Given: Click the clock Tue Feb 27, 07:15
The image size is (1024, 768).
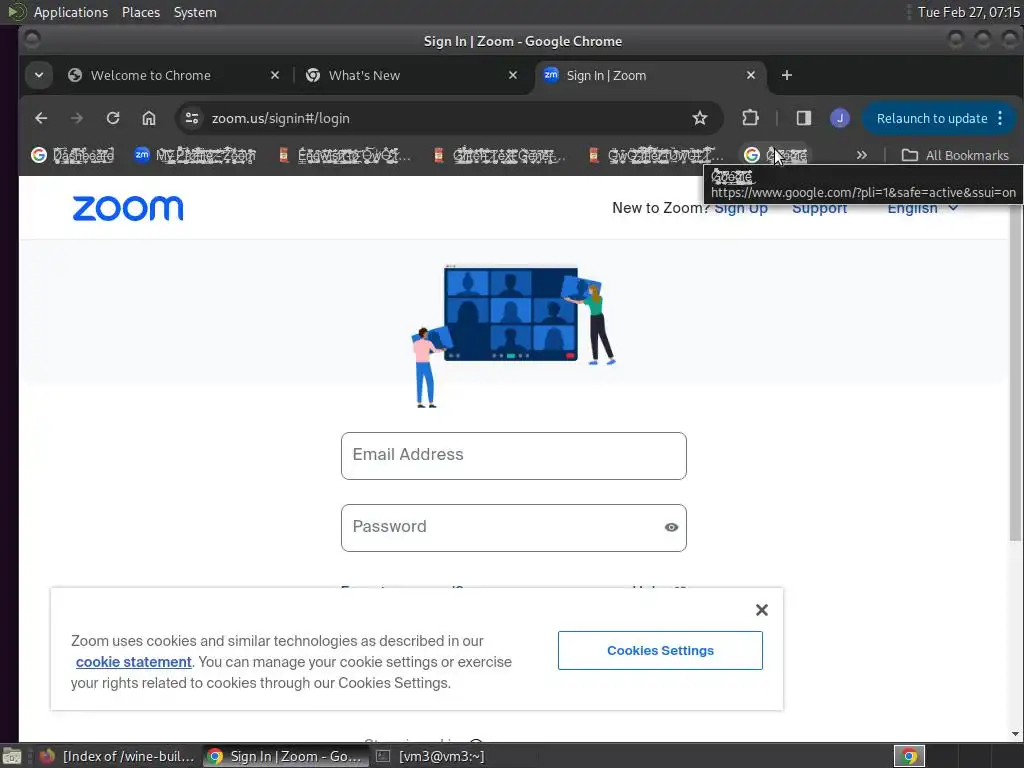Looking at the screenshot, I should (968, 12).
